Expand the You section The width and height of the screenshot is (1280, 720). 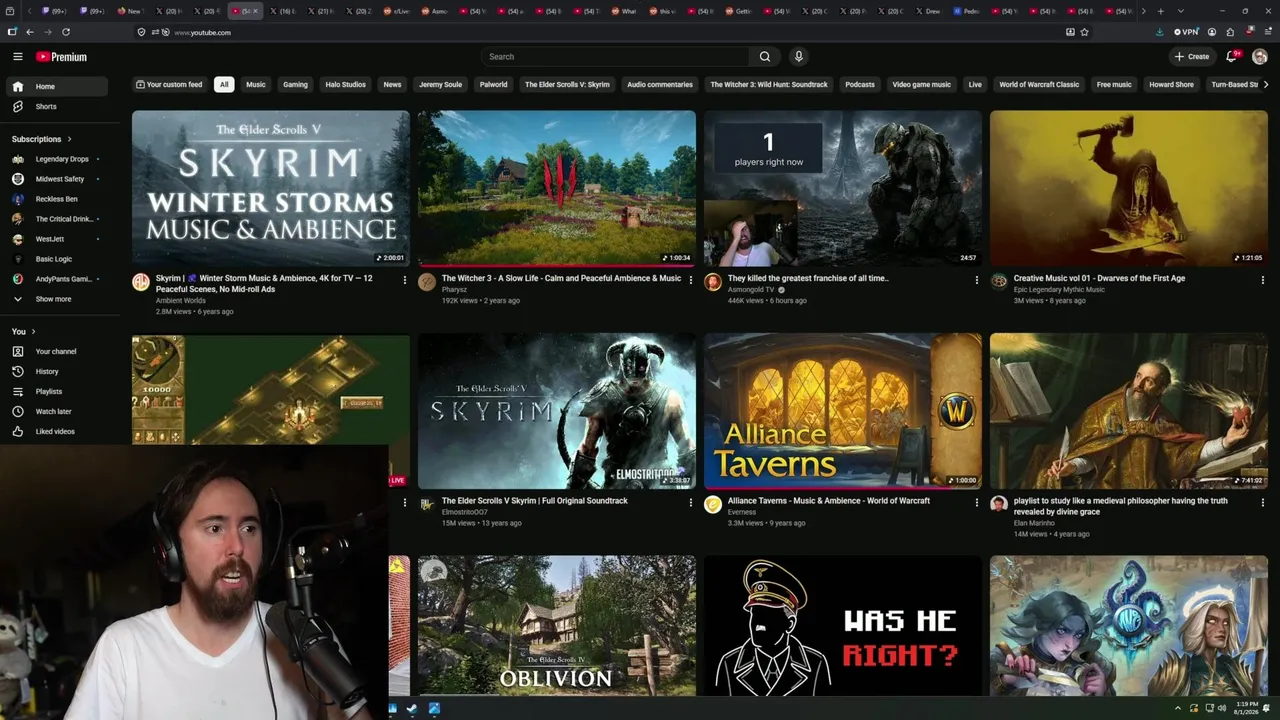(x=24, y=331)
